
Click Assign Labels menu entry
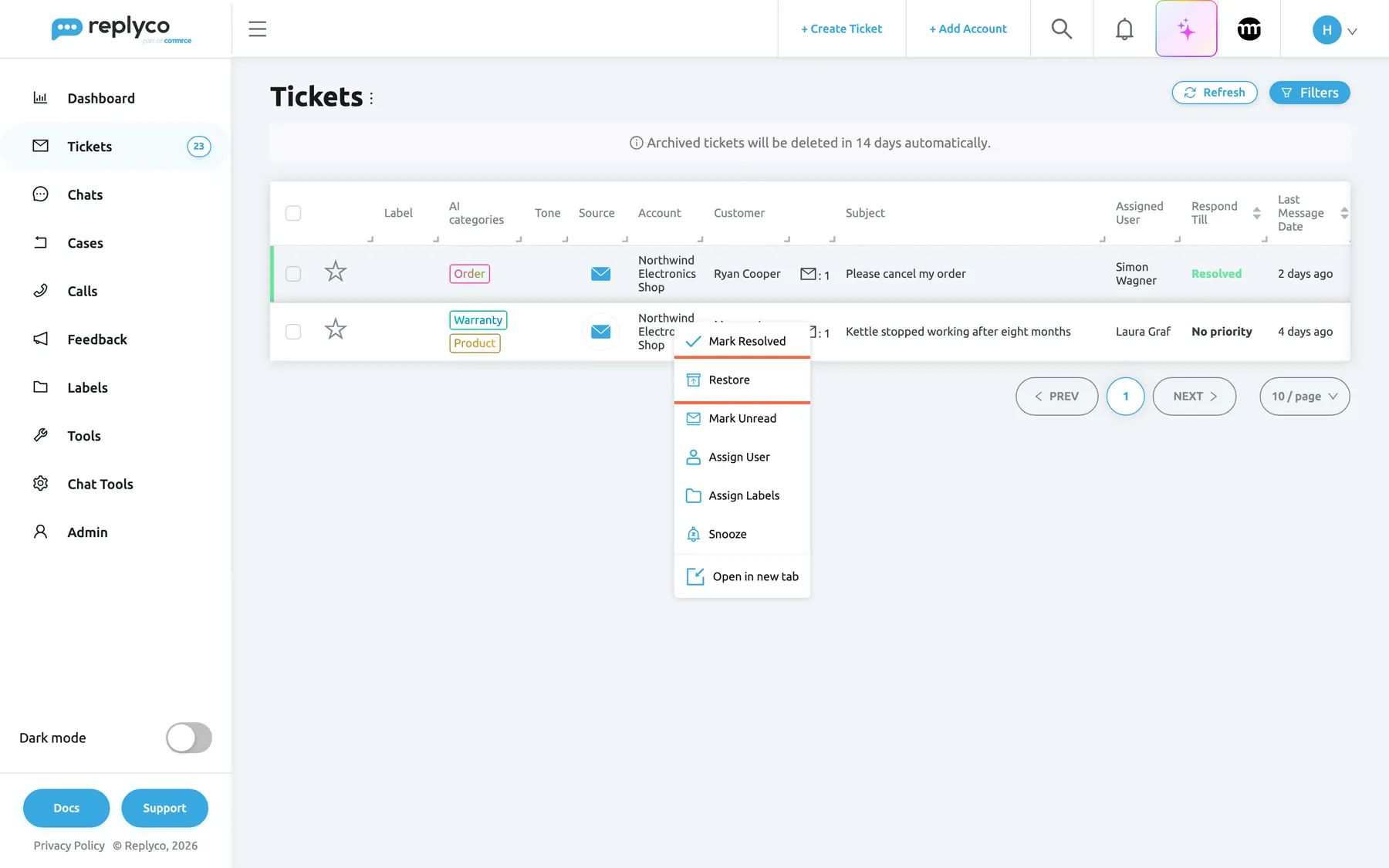[742, 495]
